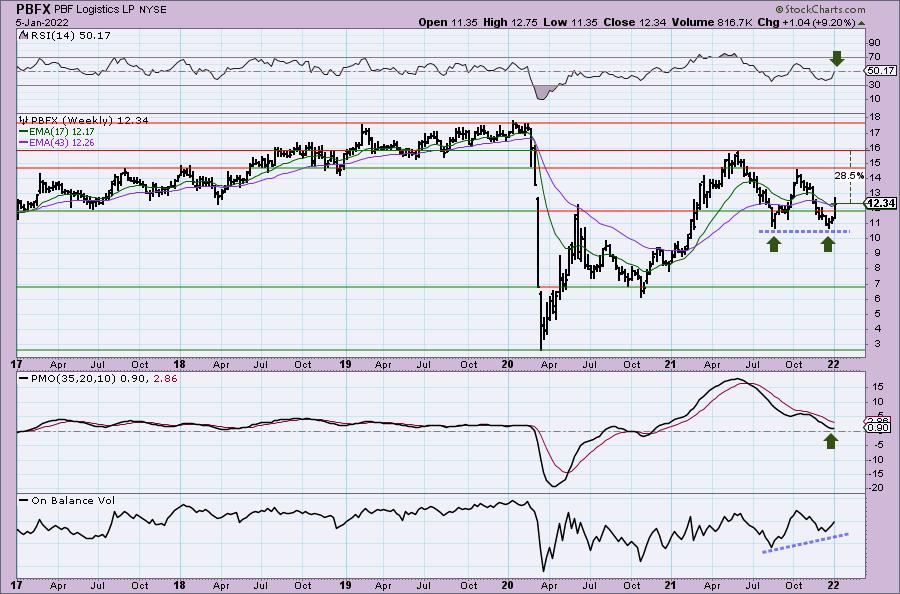This screenshot has height=594, width=900.
Task: Click the 30 level on the RSI axis
Action: click(874, 84)
